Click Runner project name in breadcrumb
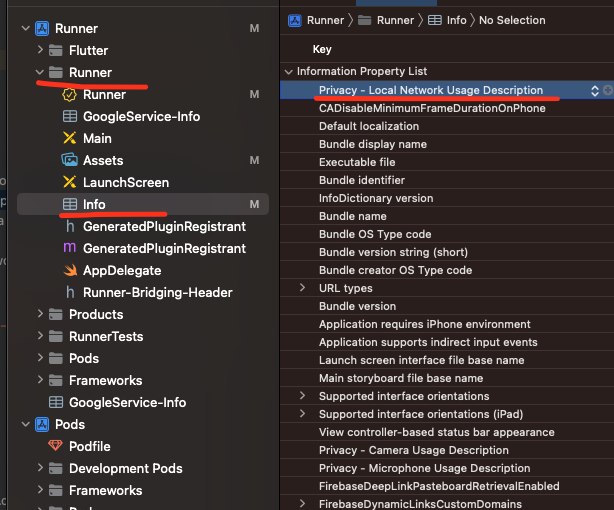The width and height of the screenshot is (614, 510). [325, 20]
